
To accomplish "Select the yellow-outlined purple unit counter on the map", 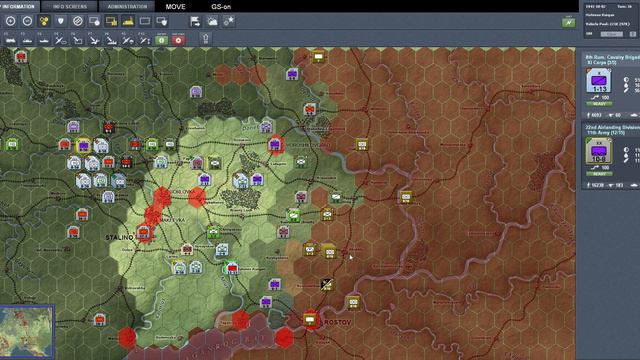I will click(84, 146).
